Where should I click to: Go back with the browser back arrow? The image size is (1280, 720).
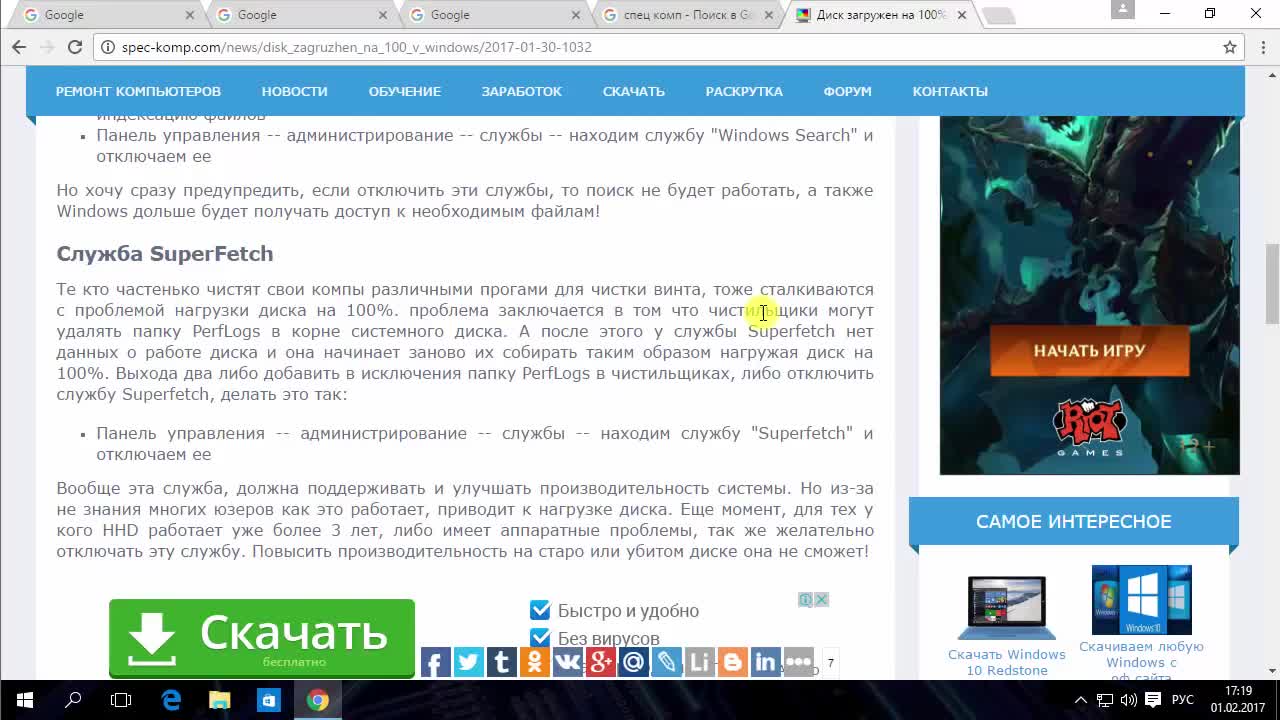(19, 47)
